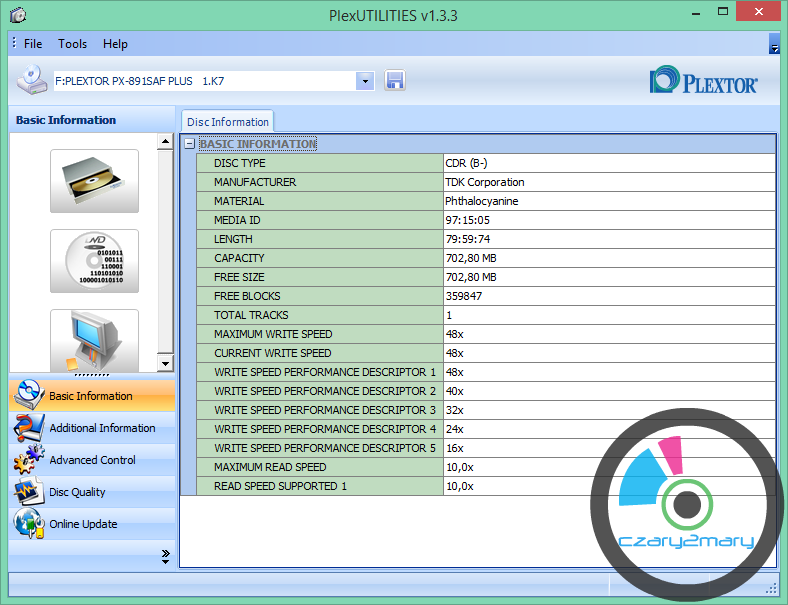
Task: Expand more sidebar options chevron
Action: (165, 555)
